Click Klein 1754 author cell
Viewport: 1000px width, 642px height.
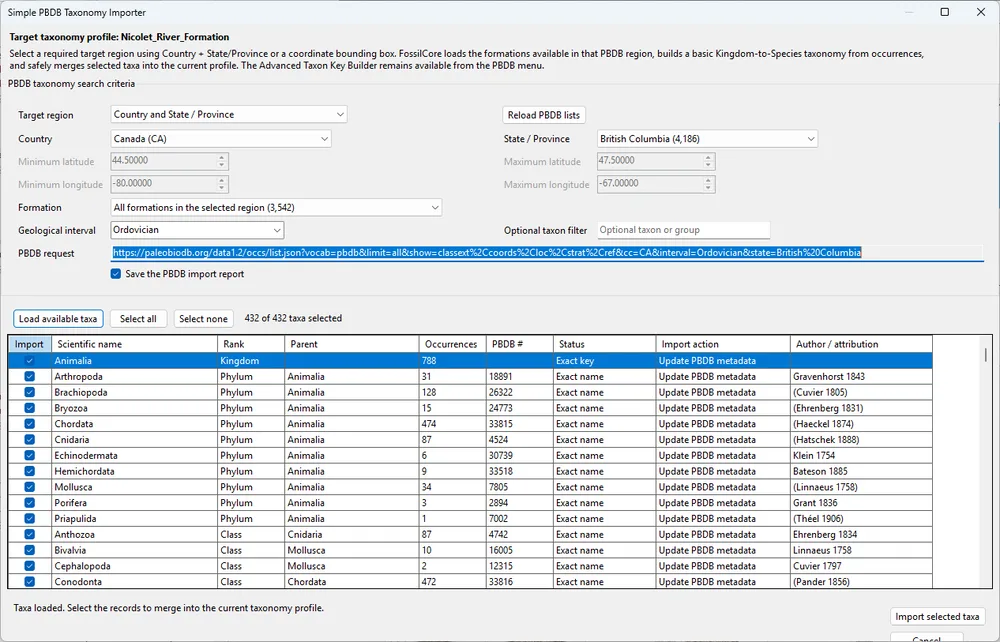[861, 455]
